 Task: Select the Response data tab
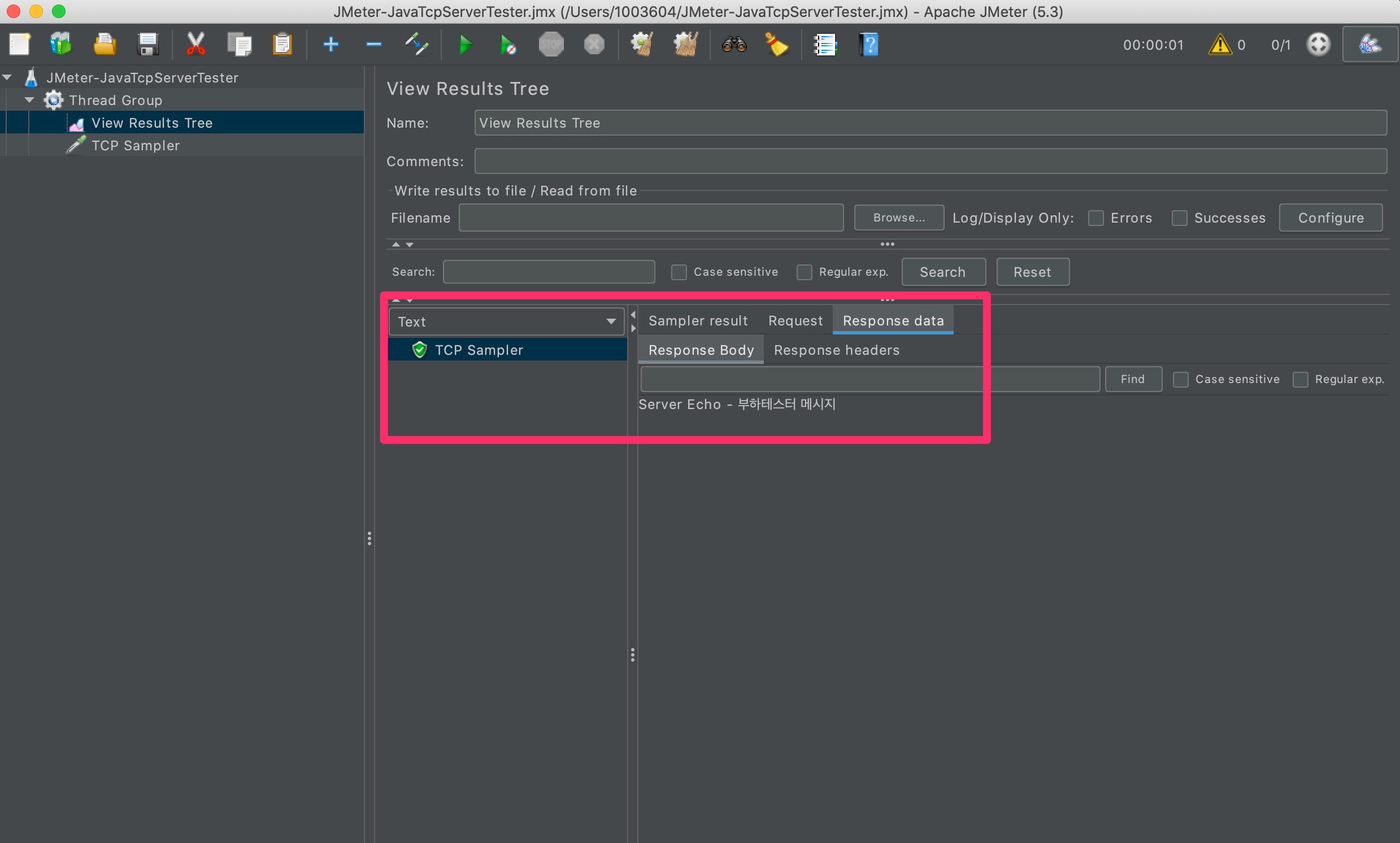[x=893, y=320]
